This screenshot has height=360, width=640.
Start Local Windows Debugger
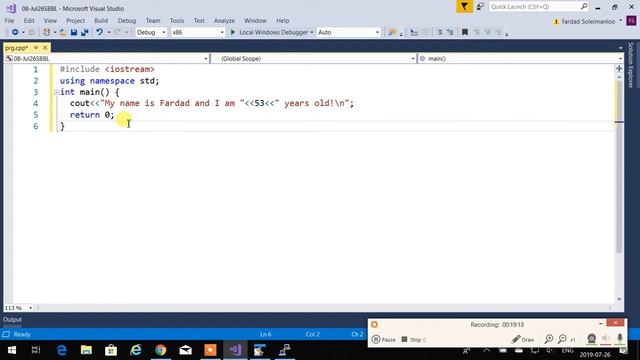[270, 32]
